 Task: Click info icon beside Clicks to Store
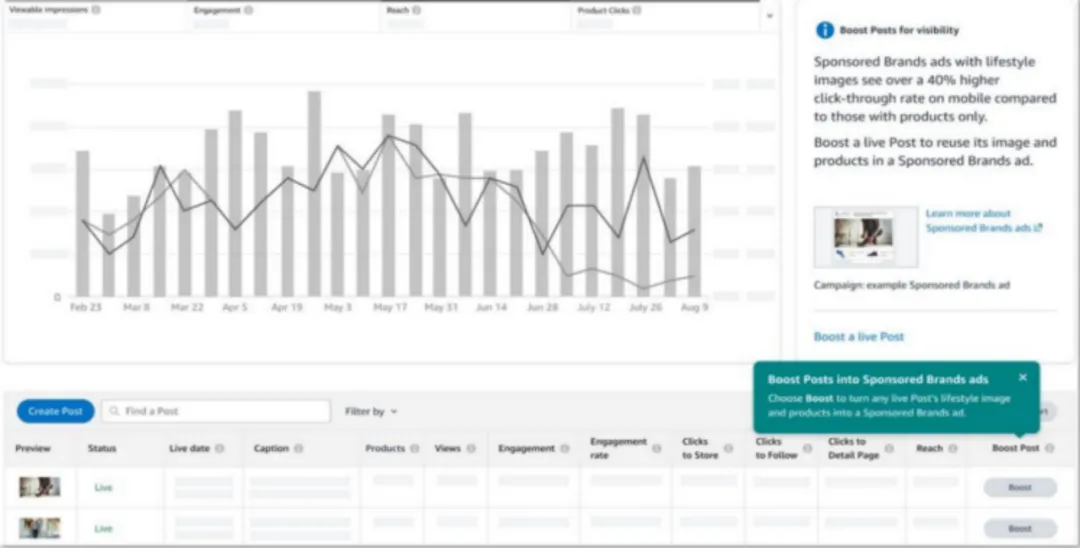tap(729, 448)
